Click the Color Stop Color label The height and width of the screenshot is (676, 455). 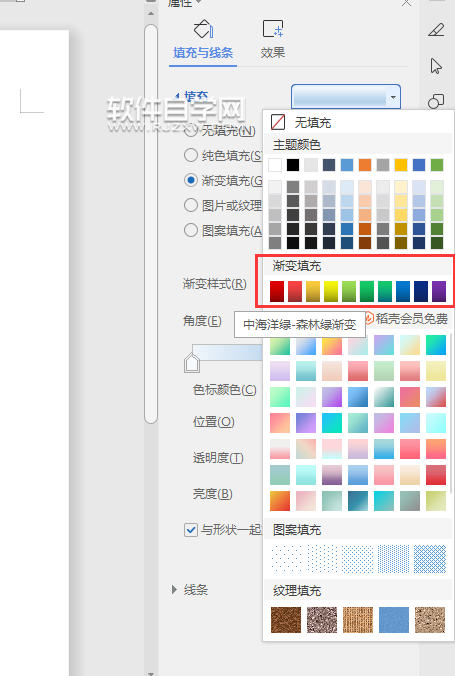pyautogui.click(x=225, y=390)
